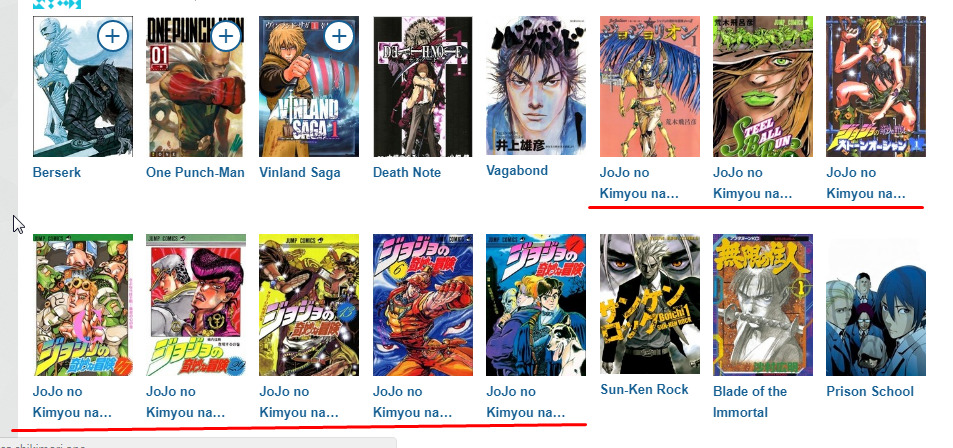Click the Vinland Saga title link
Viewport: 953px width, 448px height.
pos(300,173)
